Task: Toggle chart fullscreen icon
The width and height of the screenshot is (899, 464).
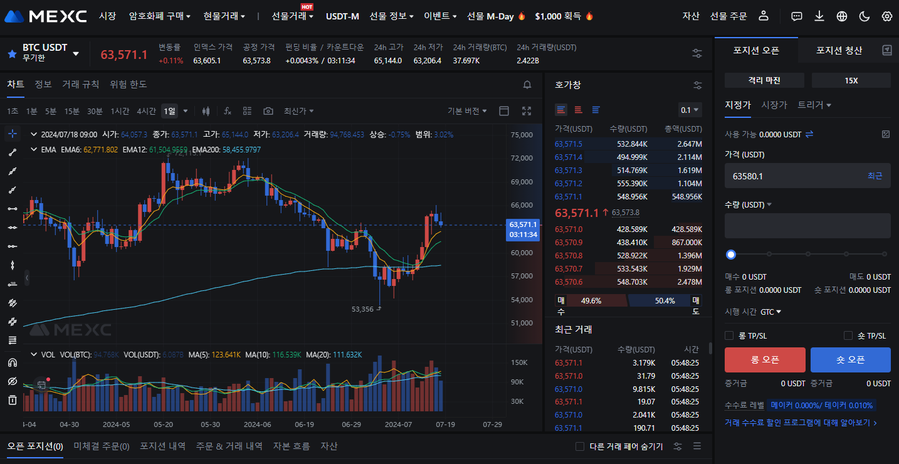Action: pyautogui.click(x=527, y=111)
